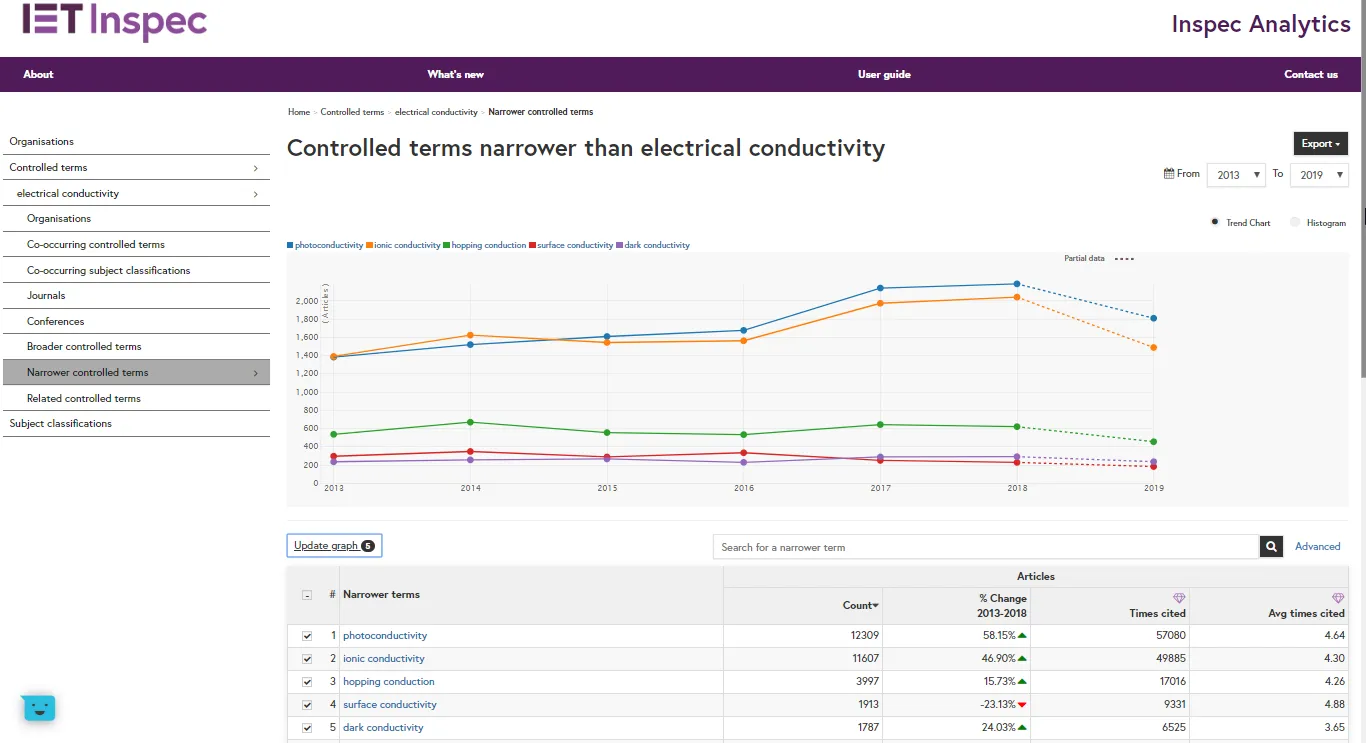Open the User guide menu item
The width and height of the screenshot is (1366, 743).
pyautogui.click(x=884, y=74)
